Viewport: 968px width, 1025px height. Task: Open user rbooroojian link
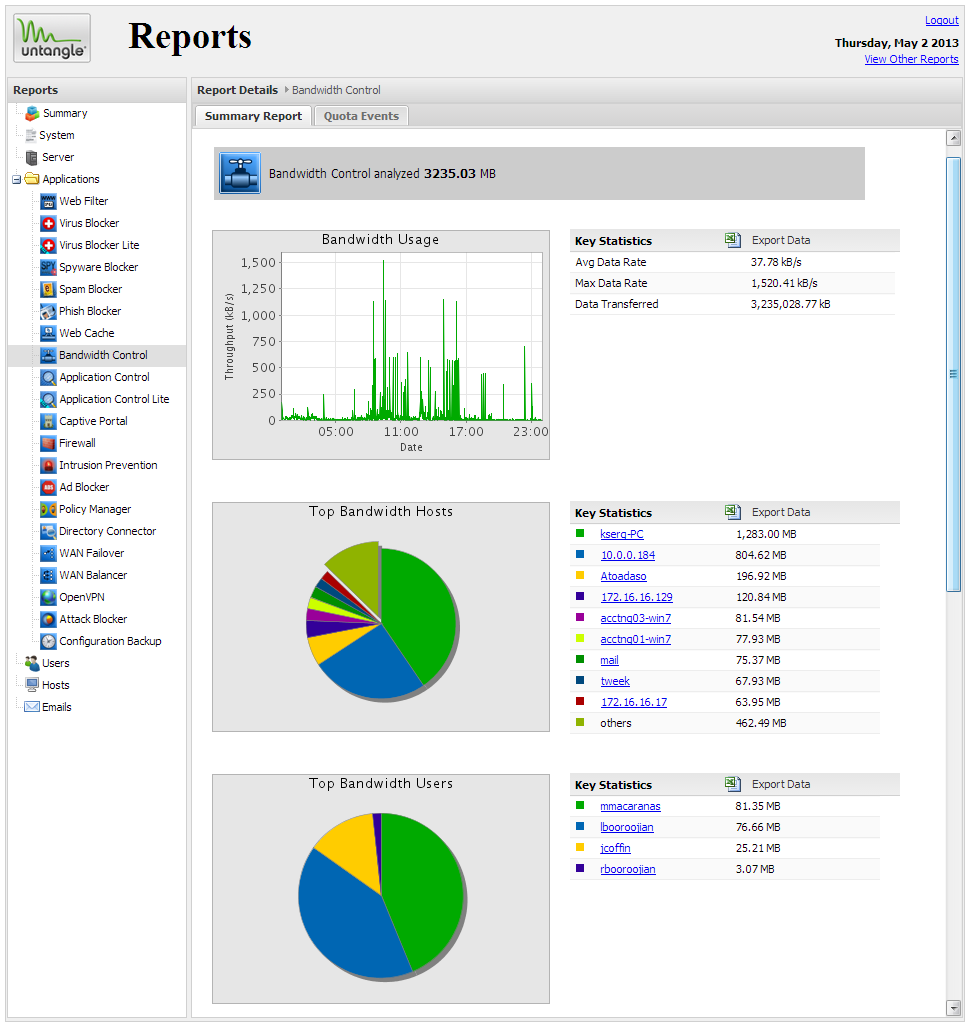pos(627,869)
